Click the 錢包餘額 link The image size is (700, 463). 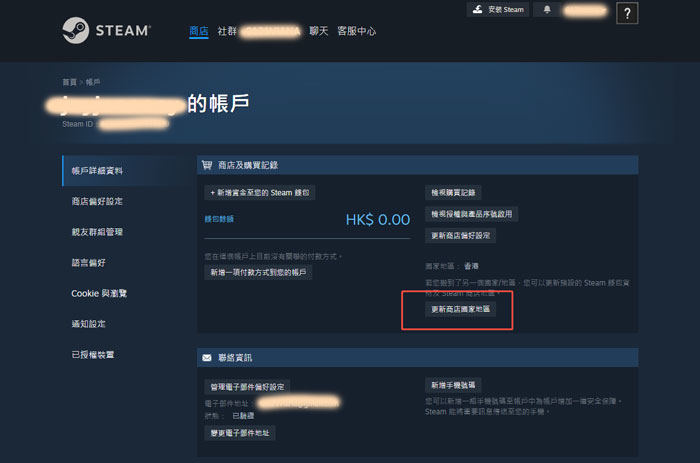coord(219,219)
